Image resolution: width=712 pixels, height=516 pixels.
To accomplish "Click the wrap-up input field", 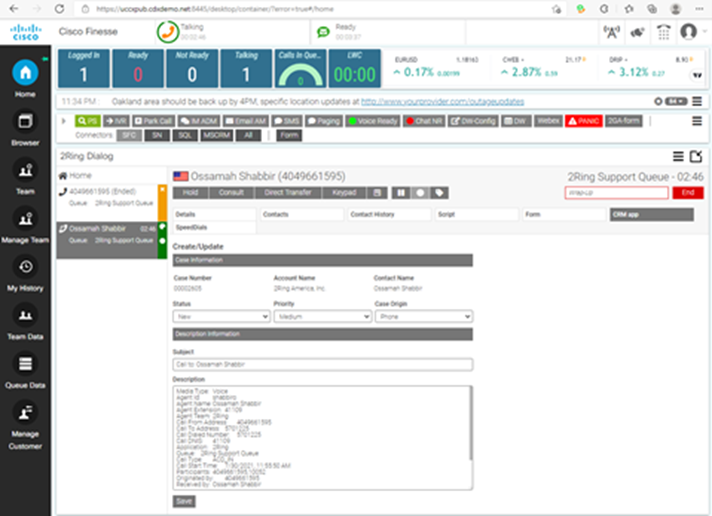I will 617,193.
